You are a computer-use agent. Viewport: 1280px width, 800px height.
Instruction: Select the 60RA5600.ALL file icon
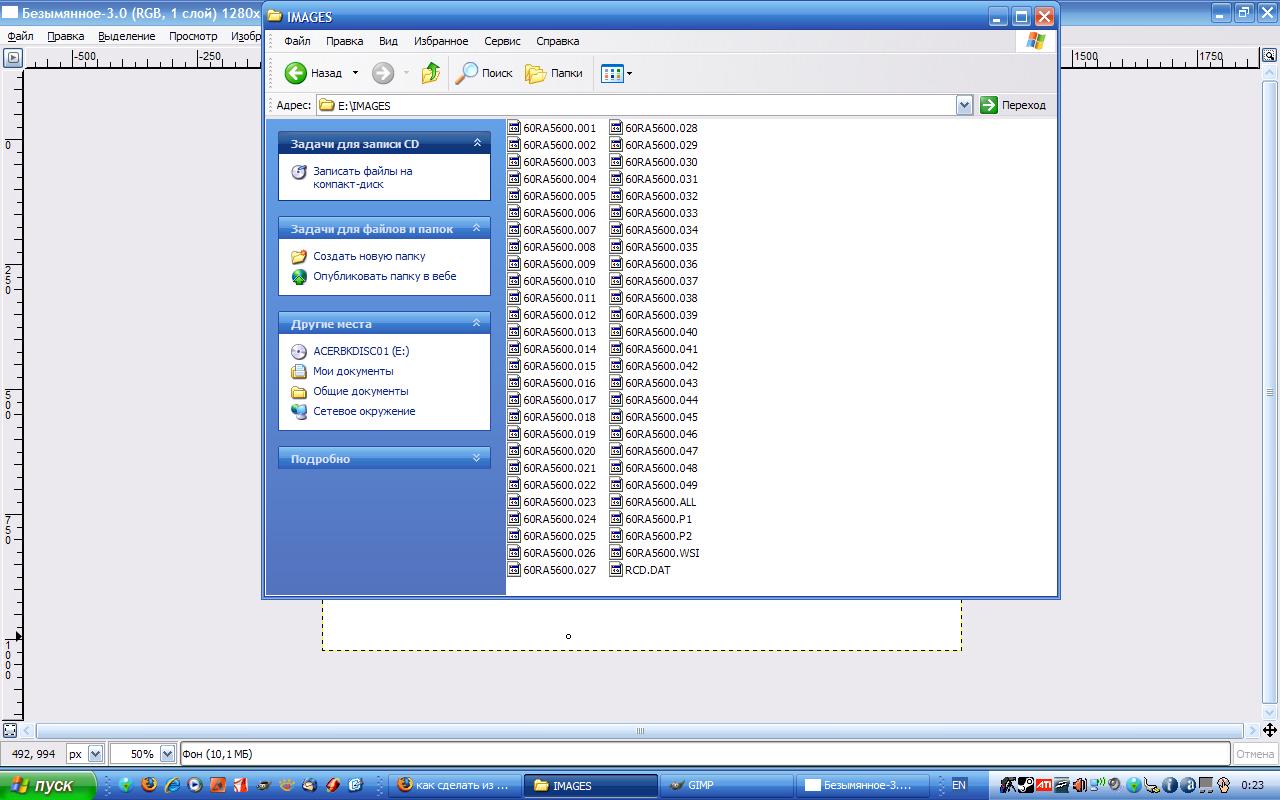click(616, 502)
